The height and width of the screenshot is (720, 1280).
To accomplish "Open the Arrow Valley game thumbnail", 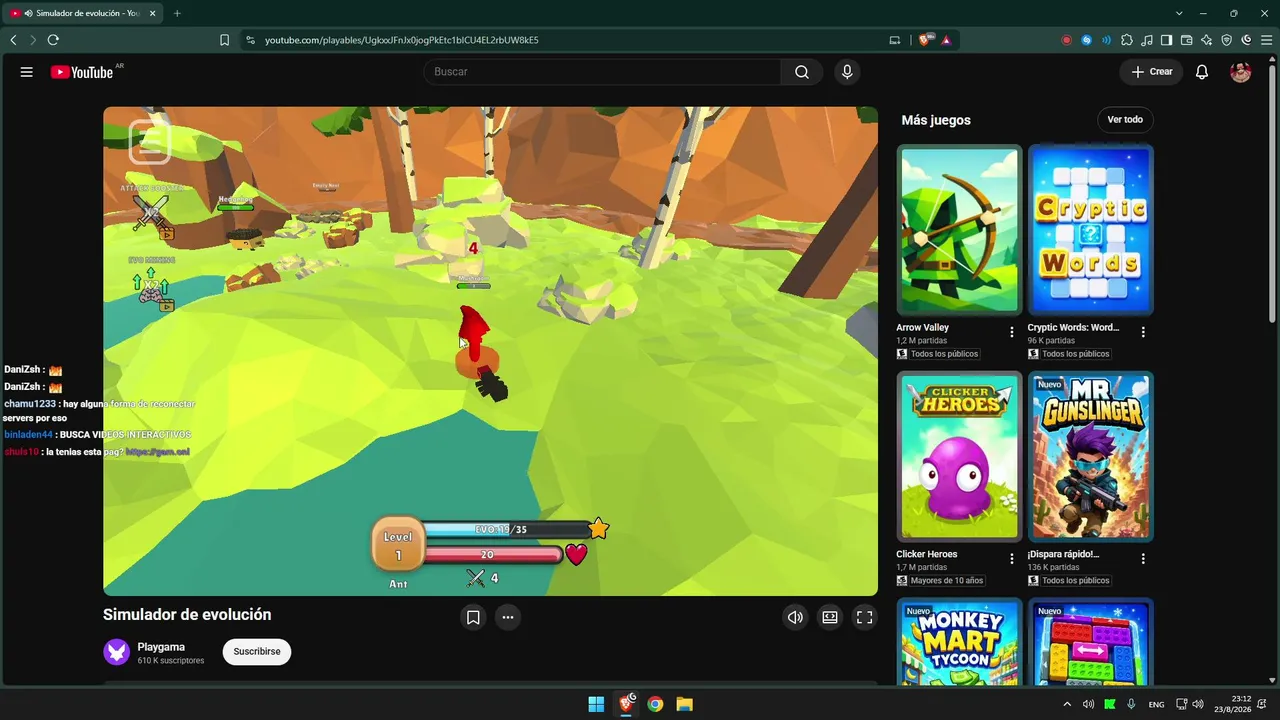I will point(959,230).
